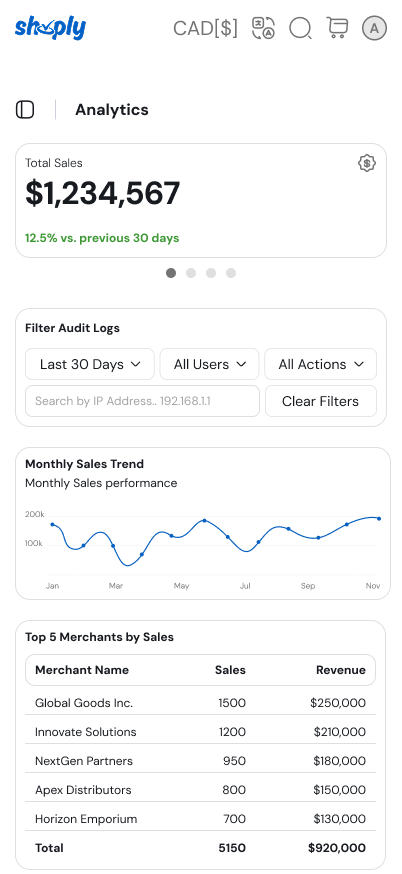Viewport: 402px width, 874px height.
Task: Toggle the sidebar panel icon
Action: tap(25, 110)
